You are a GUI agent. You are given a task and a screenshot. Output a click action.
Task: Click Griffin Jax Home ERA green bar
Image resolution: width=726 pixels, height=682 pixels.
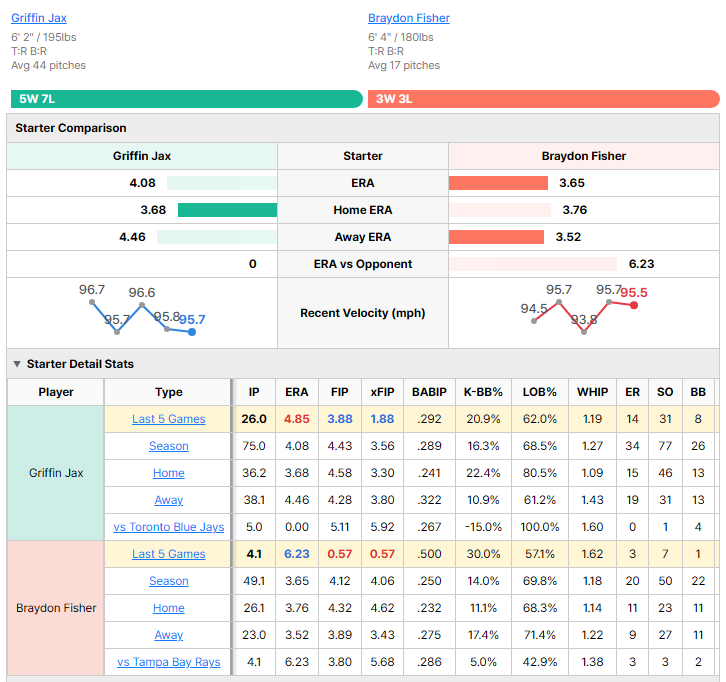pos(227,210)
